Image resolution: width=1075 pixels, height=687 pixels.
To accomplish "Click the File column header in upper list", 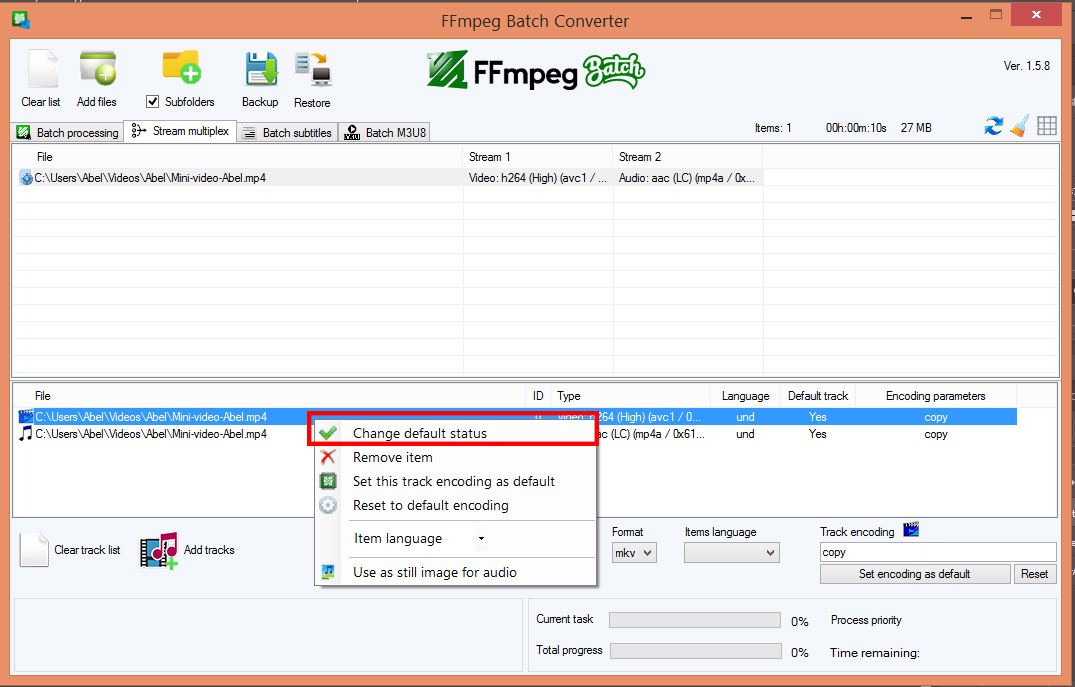I will pyautogui.click(x=238, y=157).
